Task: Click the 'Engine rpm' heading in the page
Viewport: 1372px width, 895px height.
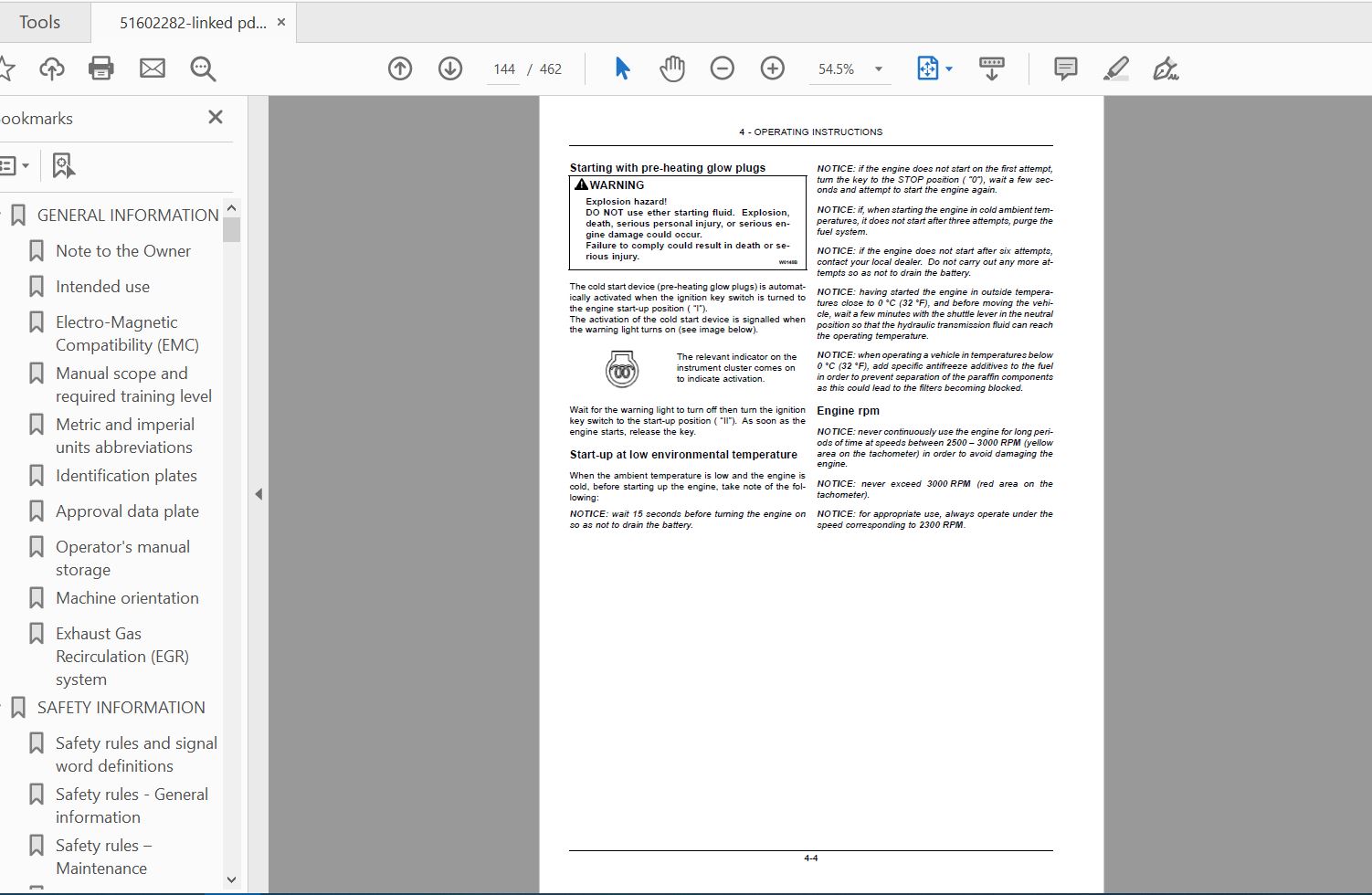Action: point(848,411)
